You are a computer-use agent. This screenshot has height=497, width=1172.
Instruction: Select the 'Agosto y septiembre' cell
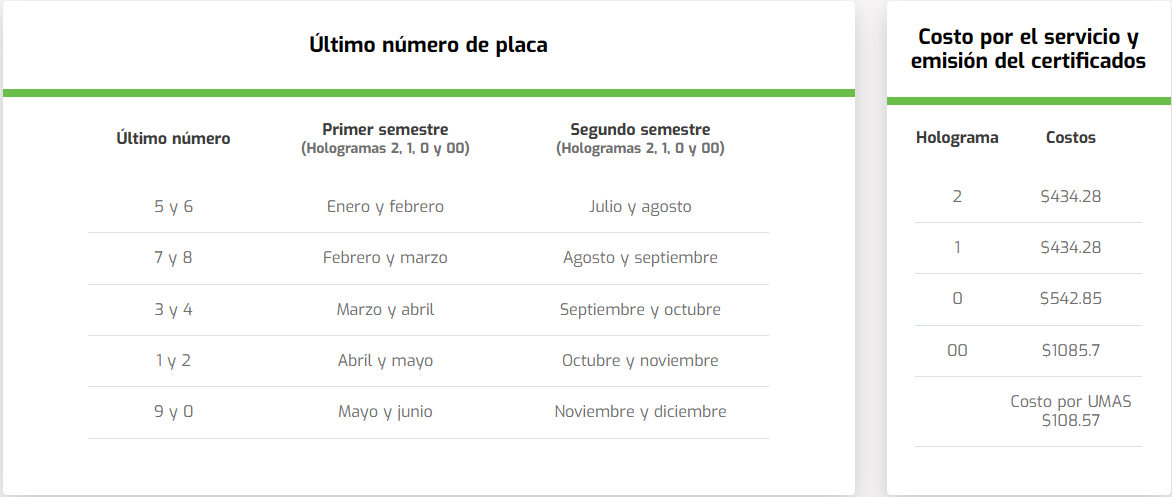[640, 258]
